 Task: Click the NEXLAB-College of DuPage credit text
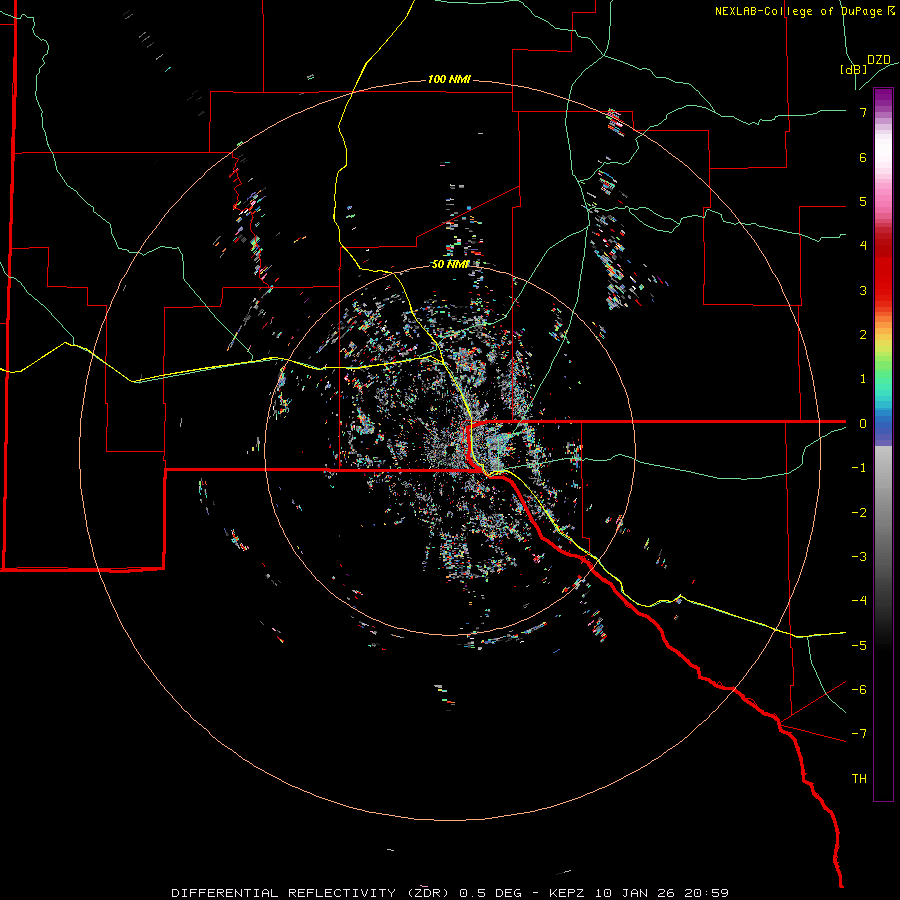(805, 11)
